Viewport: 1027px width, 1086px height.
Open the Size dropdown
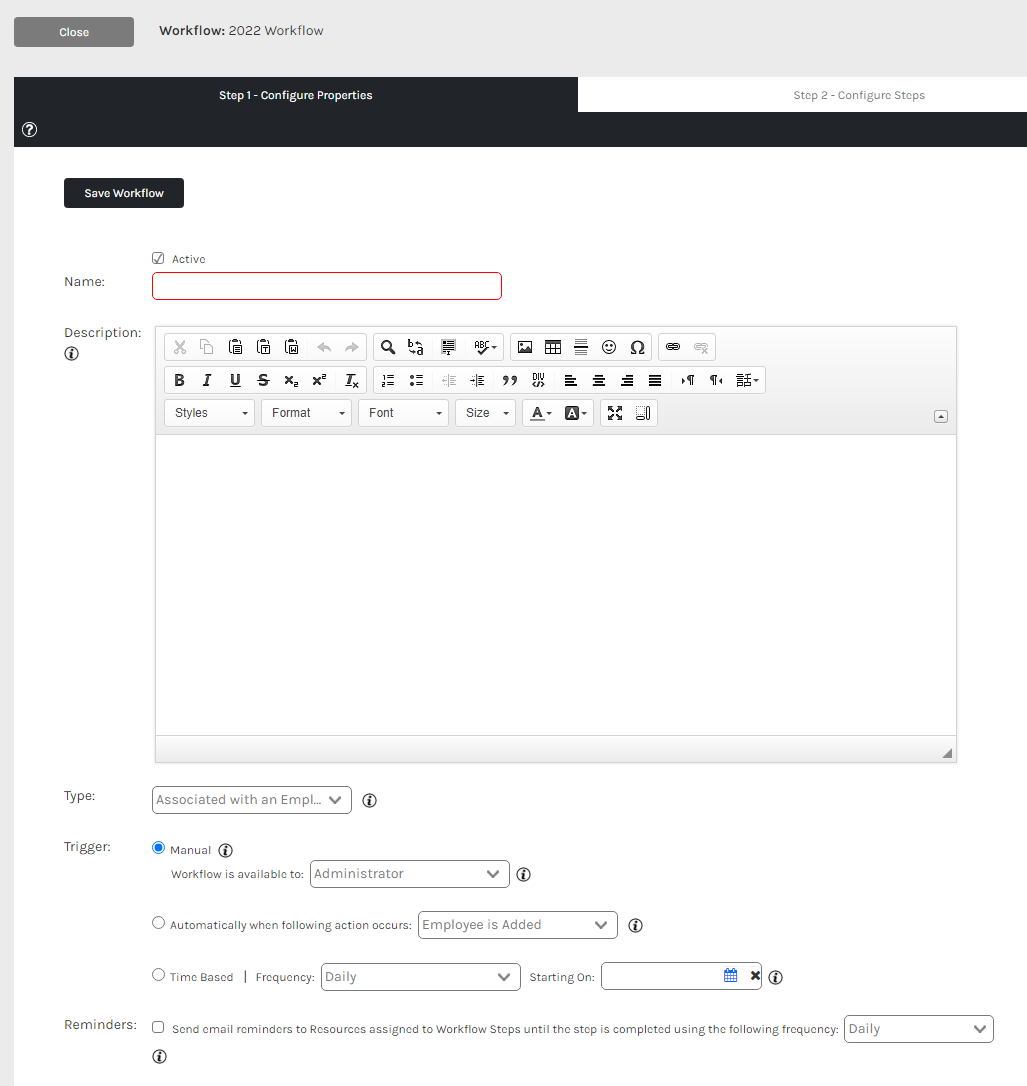pyautogui.click(x=485, y=413)
